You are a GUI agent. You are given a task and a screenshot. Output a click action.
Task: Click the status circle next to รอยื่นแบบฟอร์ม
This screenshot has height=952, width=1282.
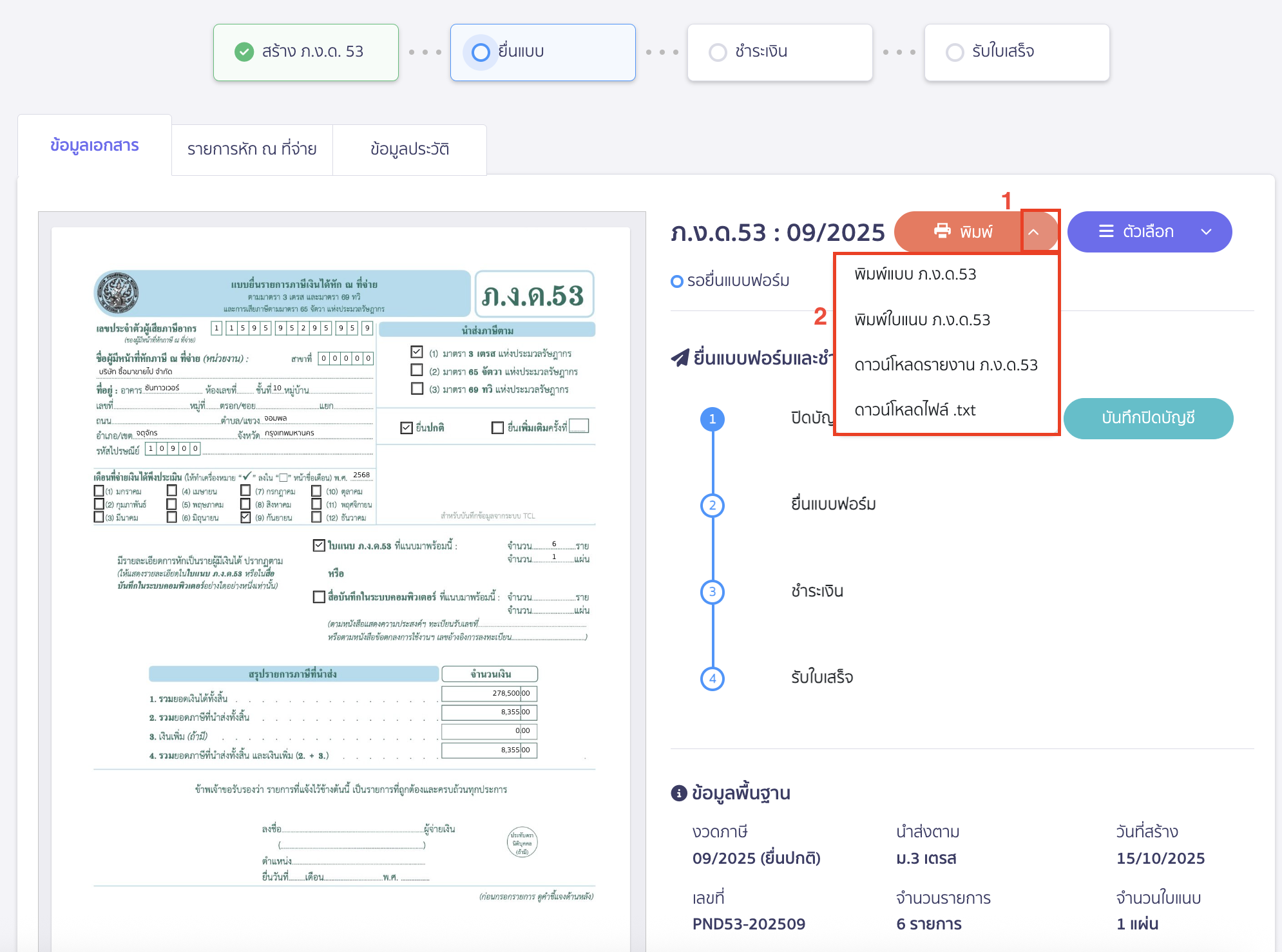677,281
